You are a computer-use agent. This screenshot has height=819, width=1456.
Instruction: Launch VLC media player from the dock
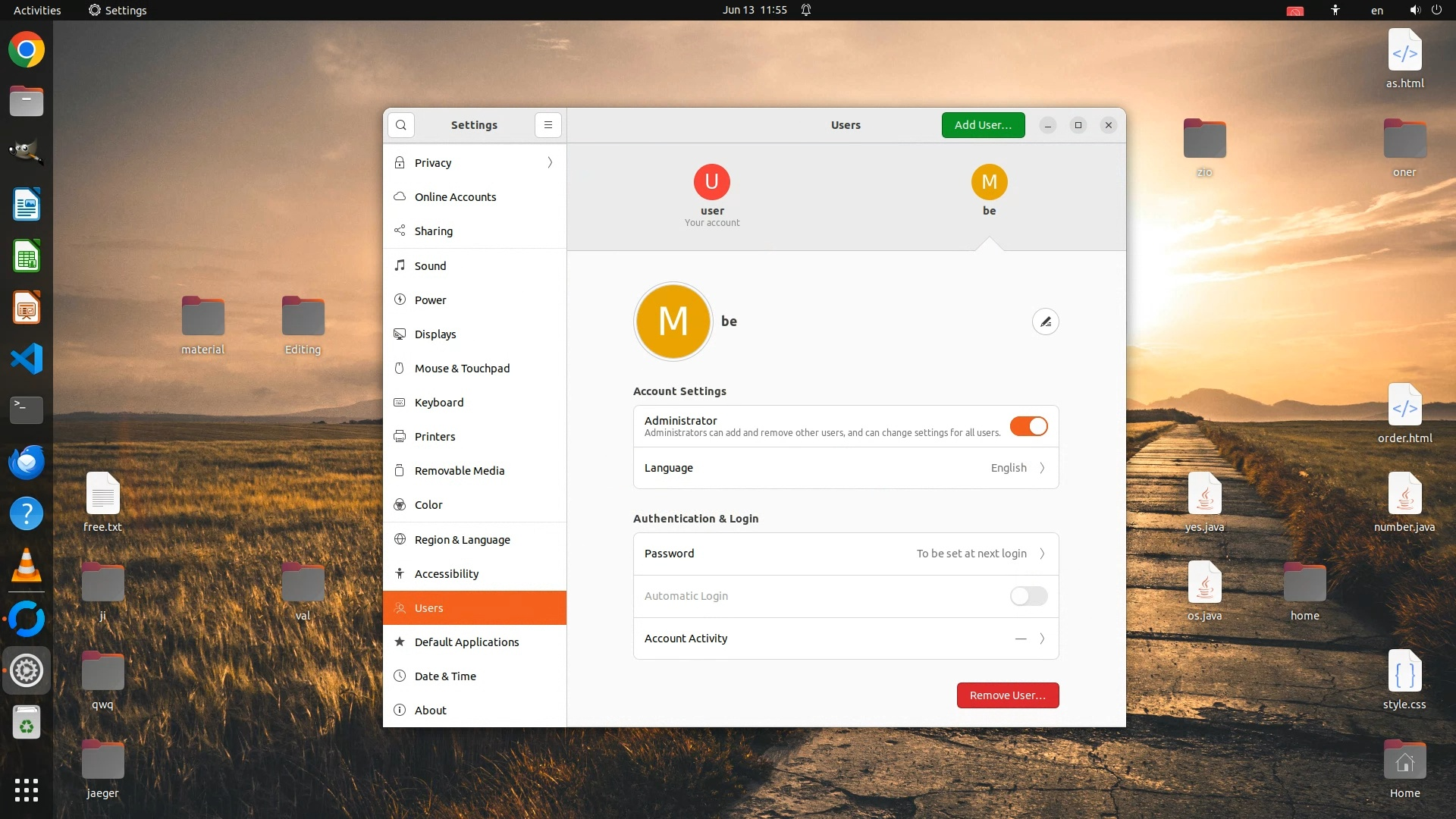click(x=27, y=566)
